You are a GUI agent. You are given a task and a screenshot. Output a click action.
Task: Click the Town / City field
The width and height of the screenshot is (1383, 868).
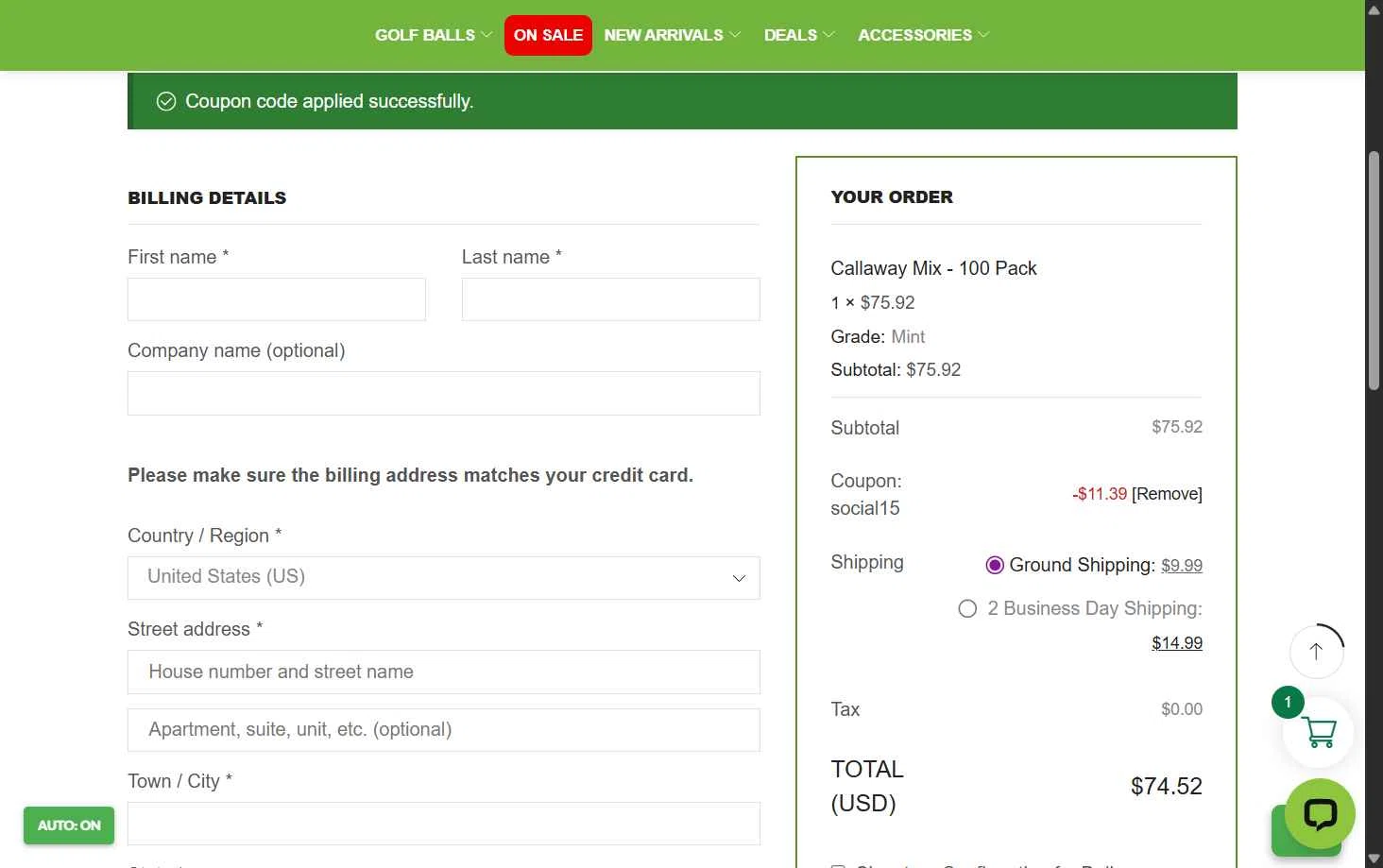tap(444, 824)
